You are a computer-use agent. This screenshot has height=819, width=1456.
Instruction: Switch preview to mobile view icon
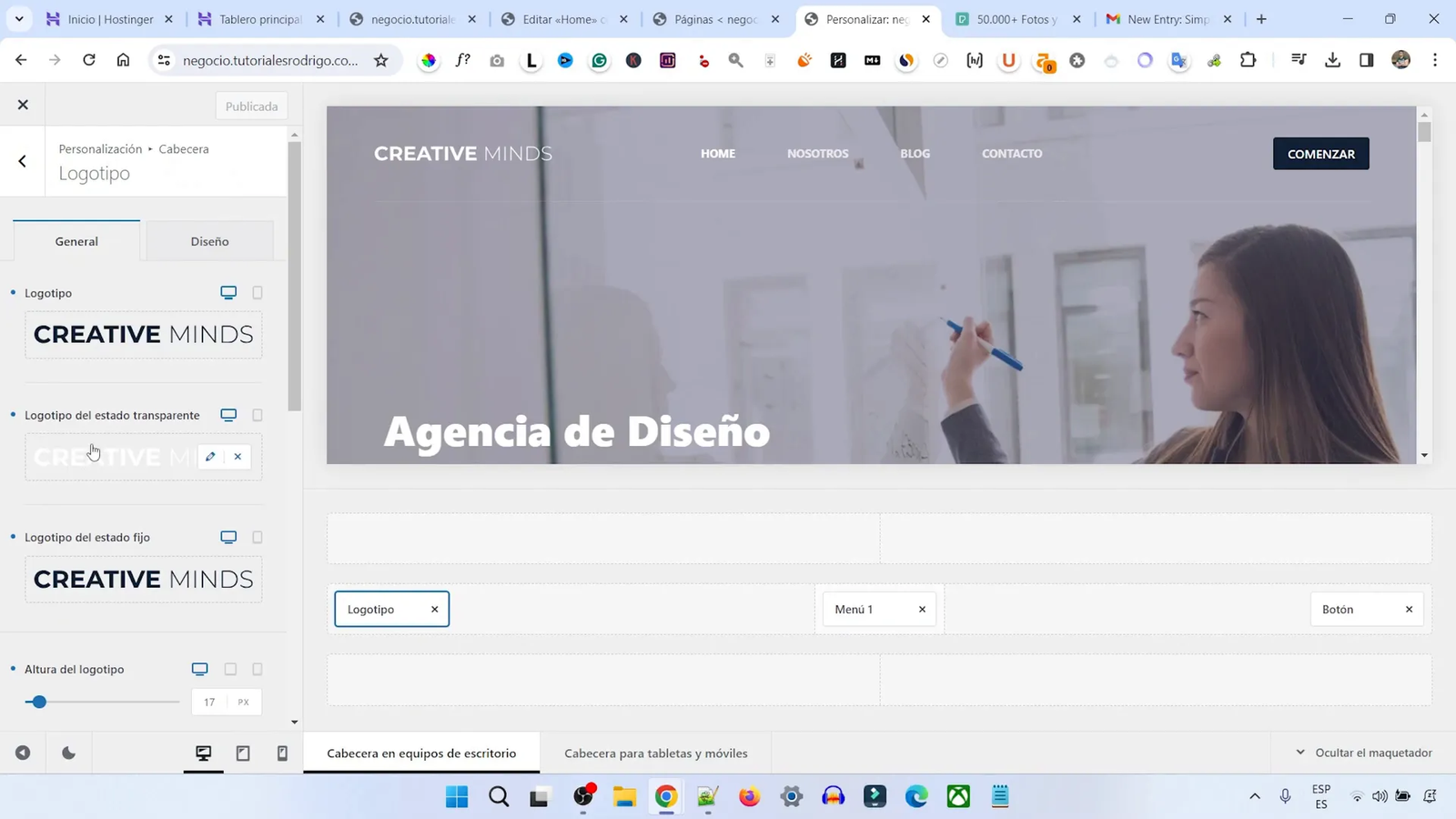pos(282,753)
